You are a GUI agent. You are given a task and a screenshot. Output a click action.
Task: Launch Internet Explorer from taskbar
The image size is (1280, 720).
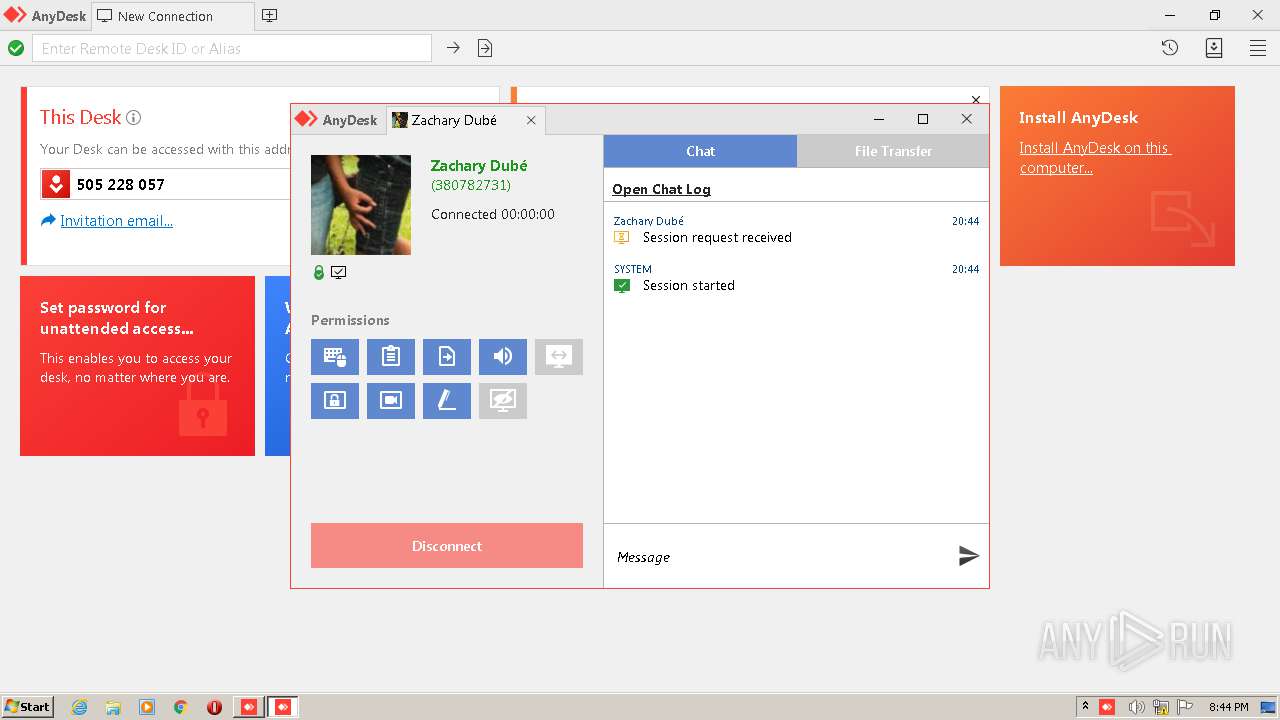(x=80, y=707)
